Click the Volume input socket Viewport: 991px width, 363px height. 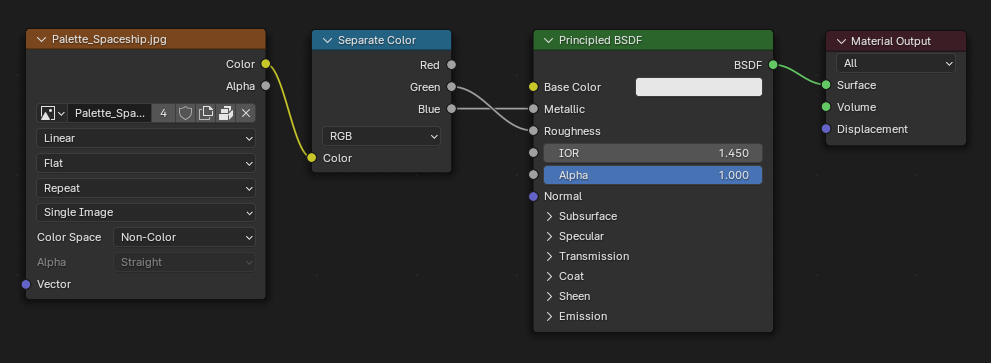pos(826,107)
